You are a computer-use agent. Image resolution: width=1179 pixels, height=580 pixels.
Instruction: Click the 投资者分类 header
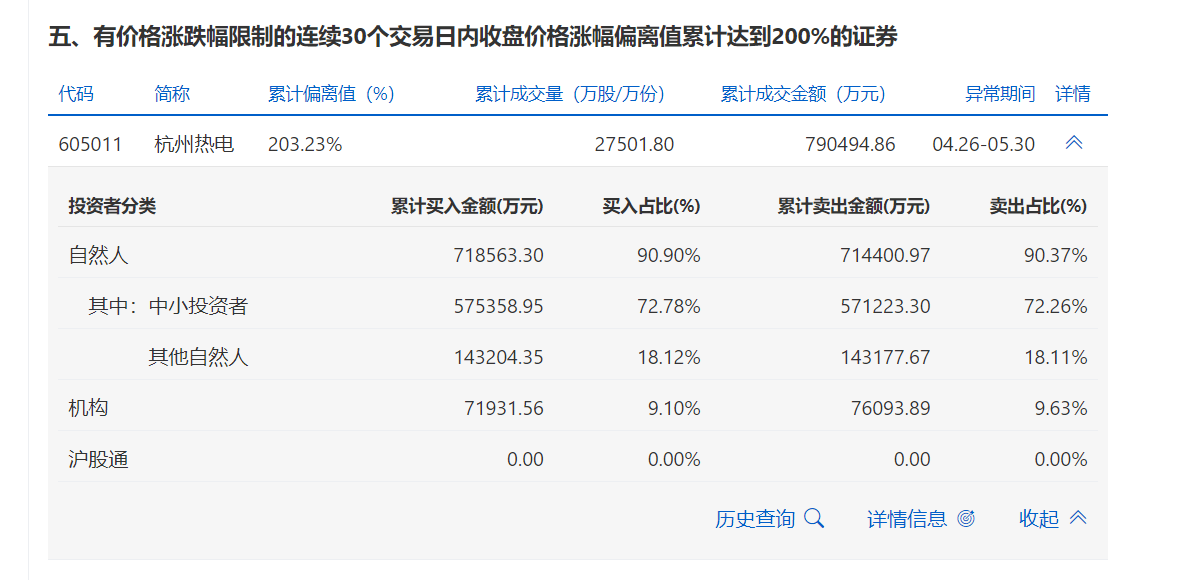(112, 206)
